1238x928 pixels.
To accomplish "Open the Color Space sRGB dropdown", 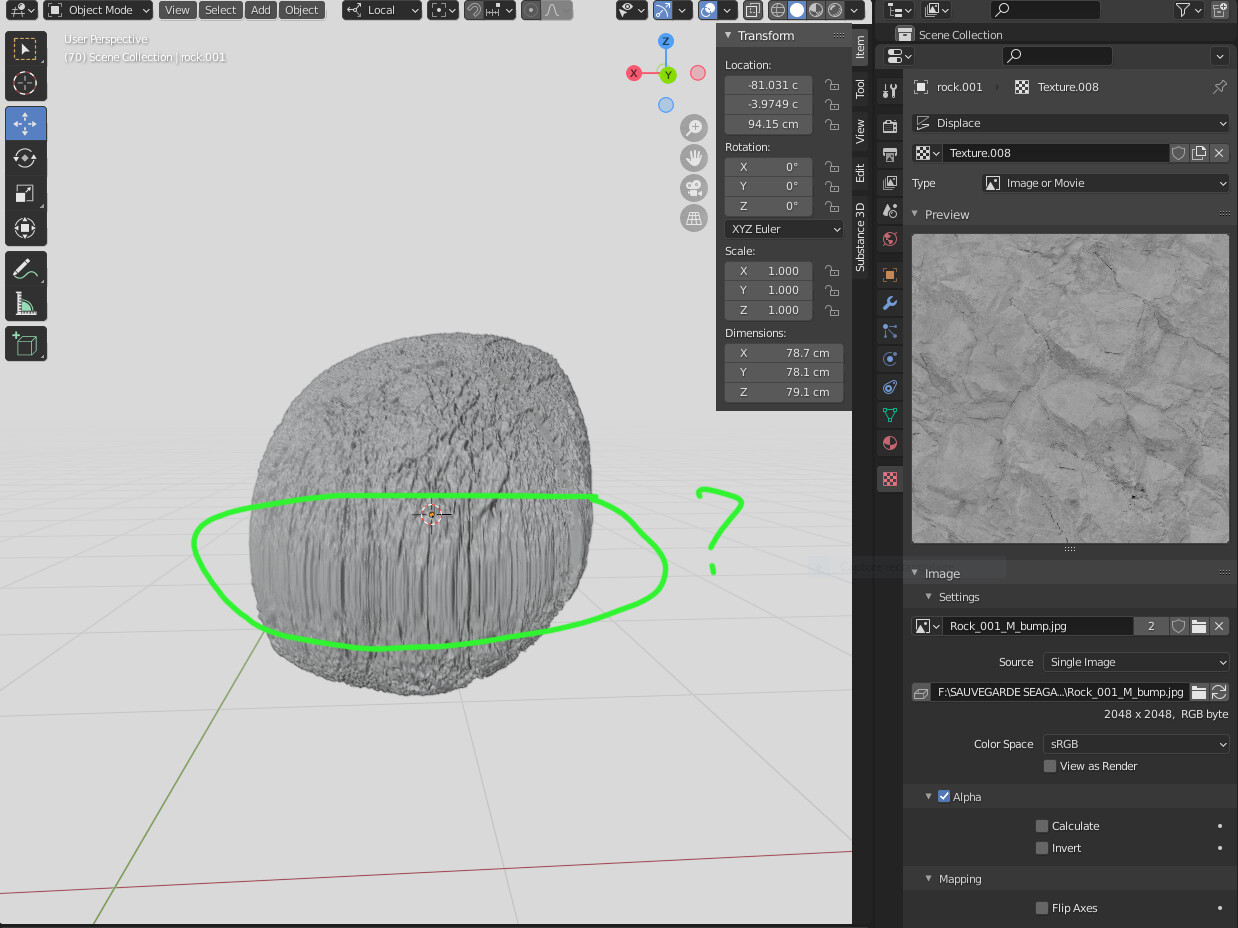I will [x=1136, y=744].
